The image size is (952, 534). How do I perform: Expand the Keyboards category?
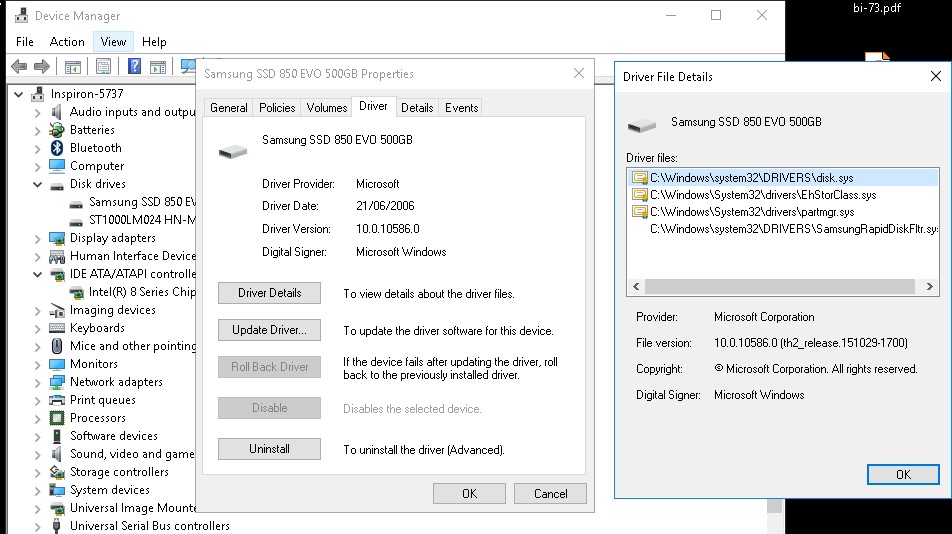click(x=38, y=328)
